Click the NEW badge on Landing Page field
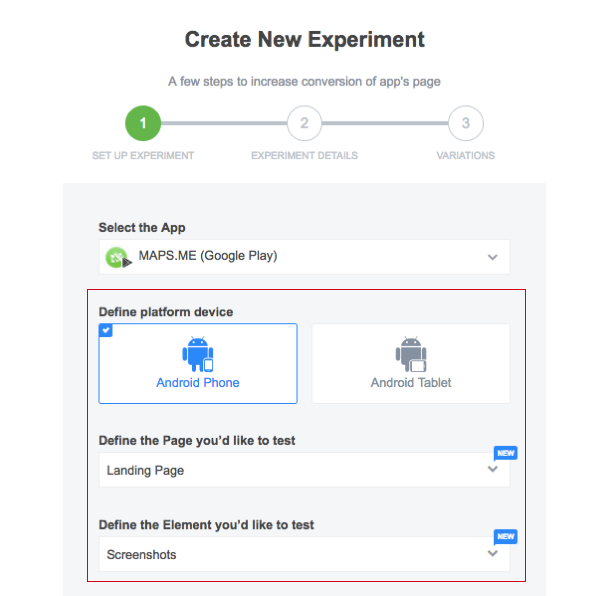Image resolution: width=615 pixels, height=596 pixels. coord(505,454)
